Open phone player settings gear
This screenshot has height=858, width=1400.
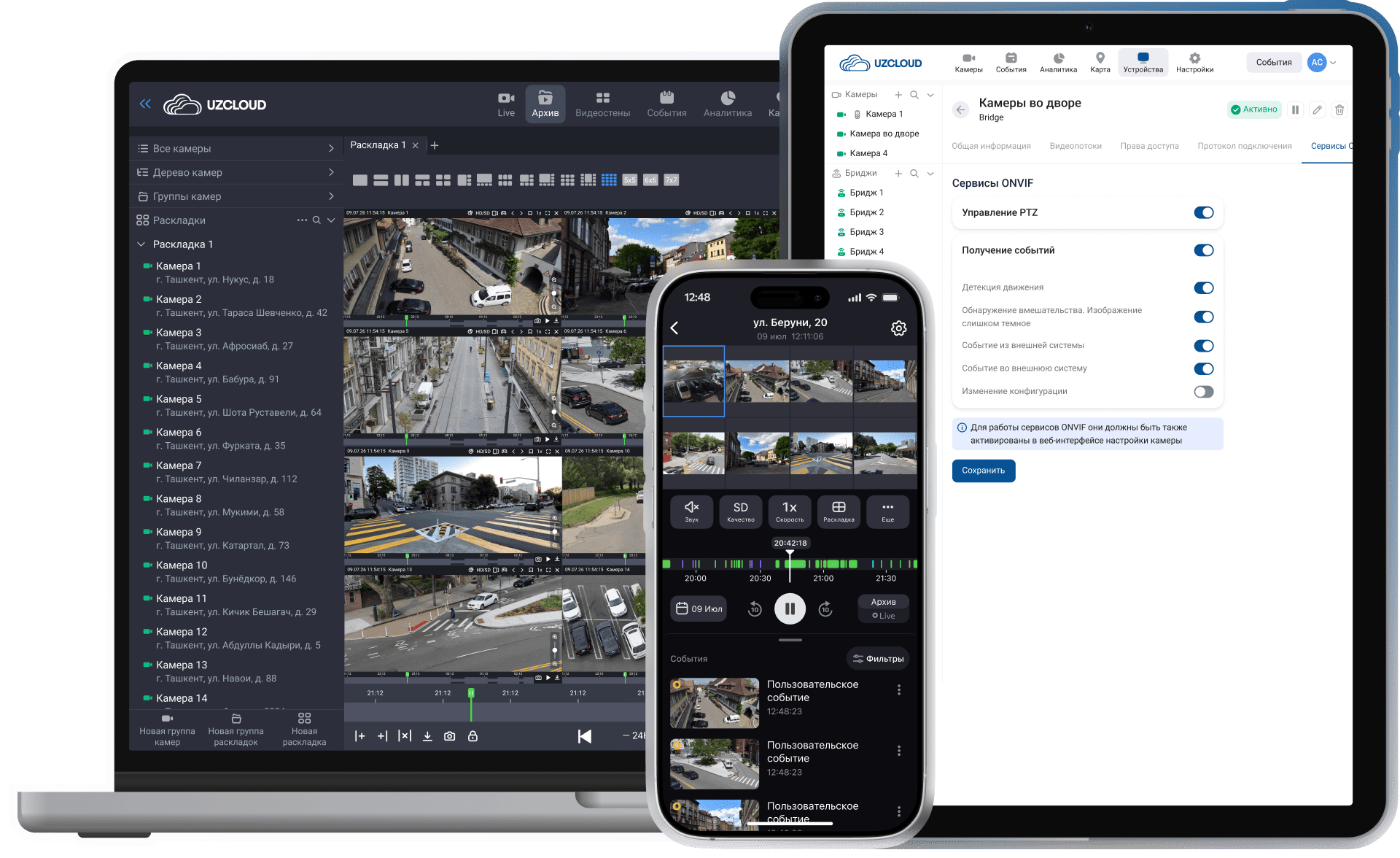click(898, 328)
